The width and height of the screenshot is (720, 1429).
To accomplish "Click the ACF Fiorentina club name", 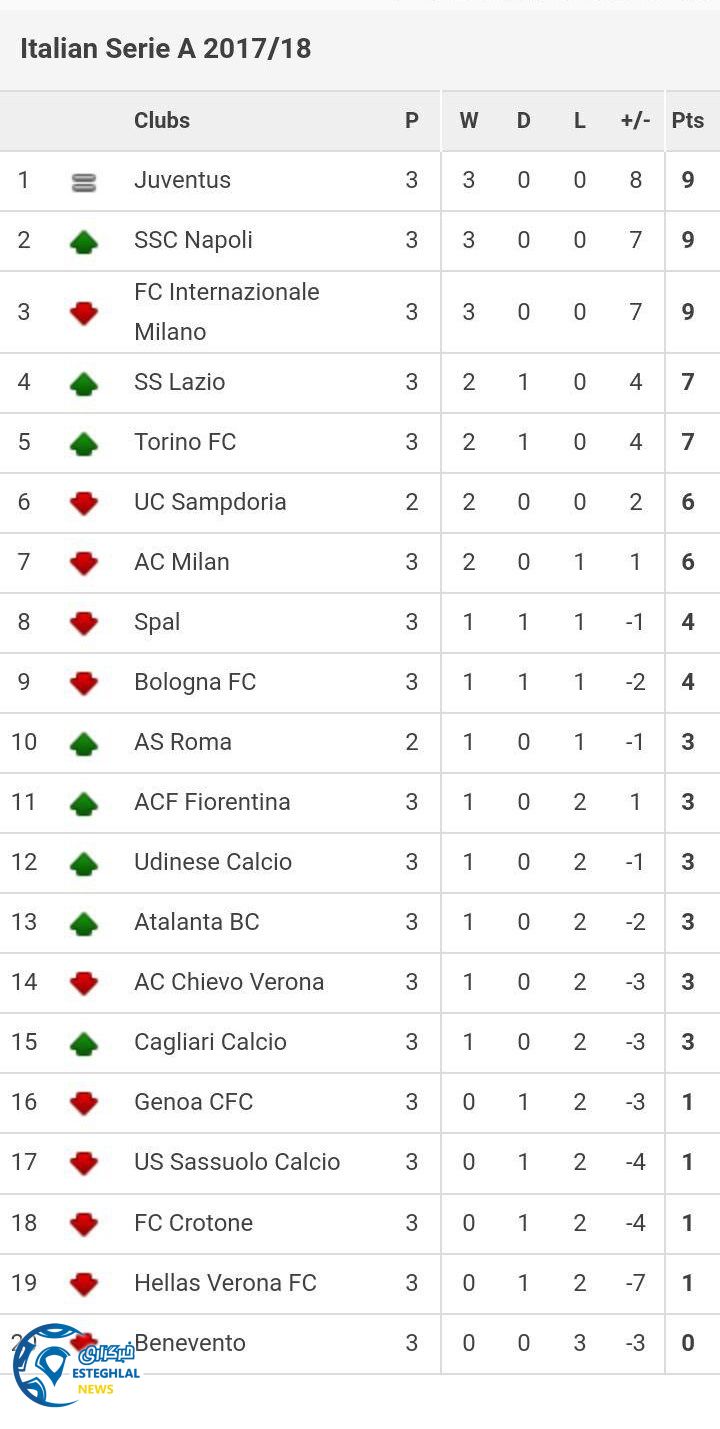I will 212,802.
